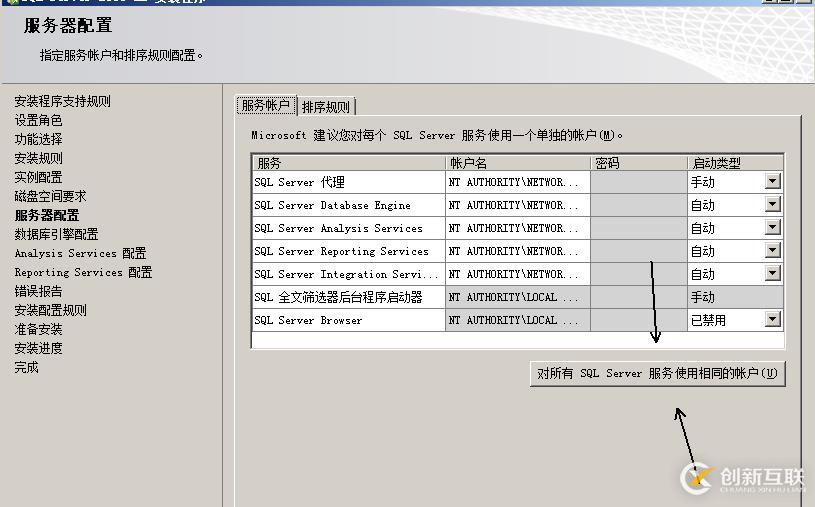Select SQL Server Database Engine service name
Screen dimensions: 815x507
coord(348,205)
